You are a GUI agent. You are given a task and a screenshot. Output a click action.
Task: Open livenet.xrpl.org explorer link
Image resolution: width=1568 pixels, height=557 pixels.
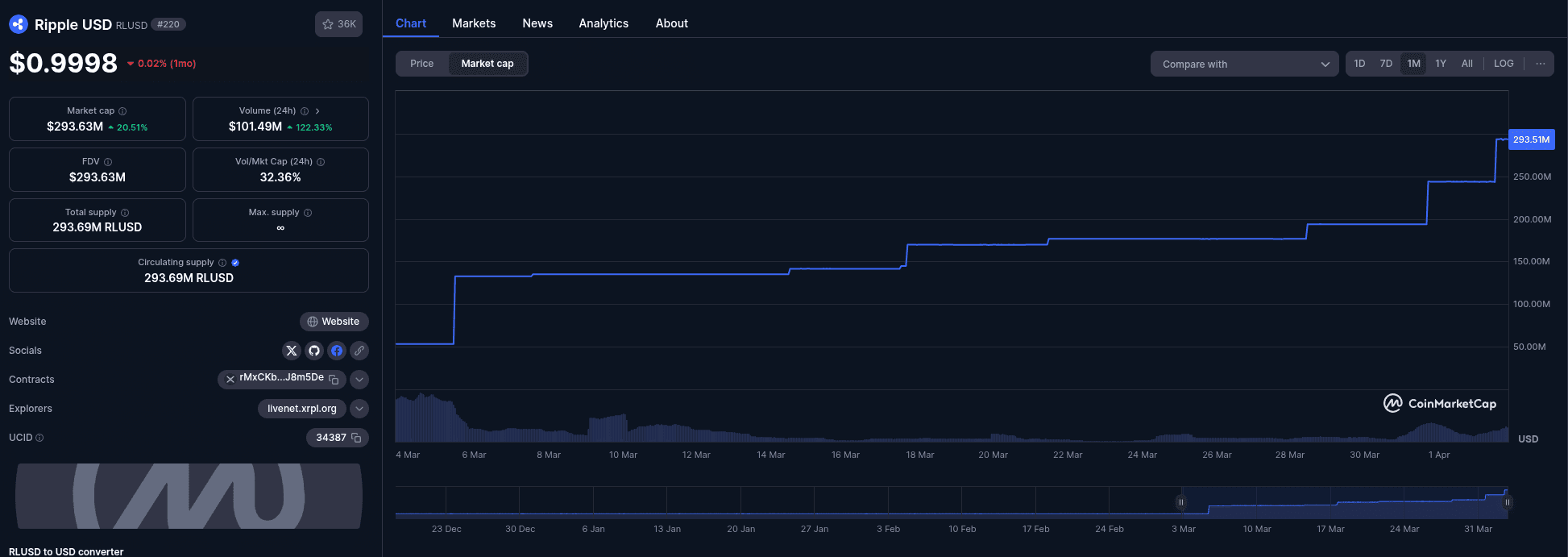302,409
